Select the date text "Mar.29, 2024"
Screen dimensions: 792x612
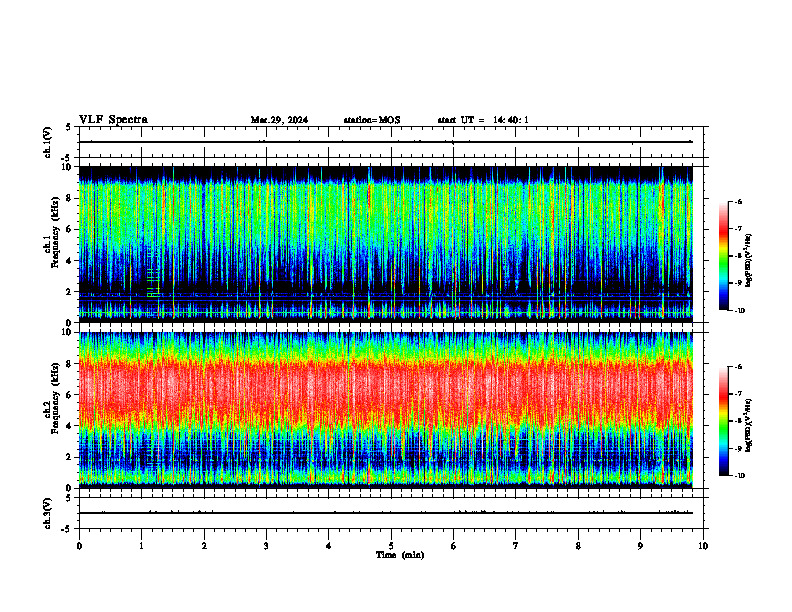279,120
